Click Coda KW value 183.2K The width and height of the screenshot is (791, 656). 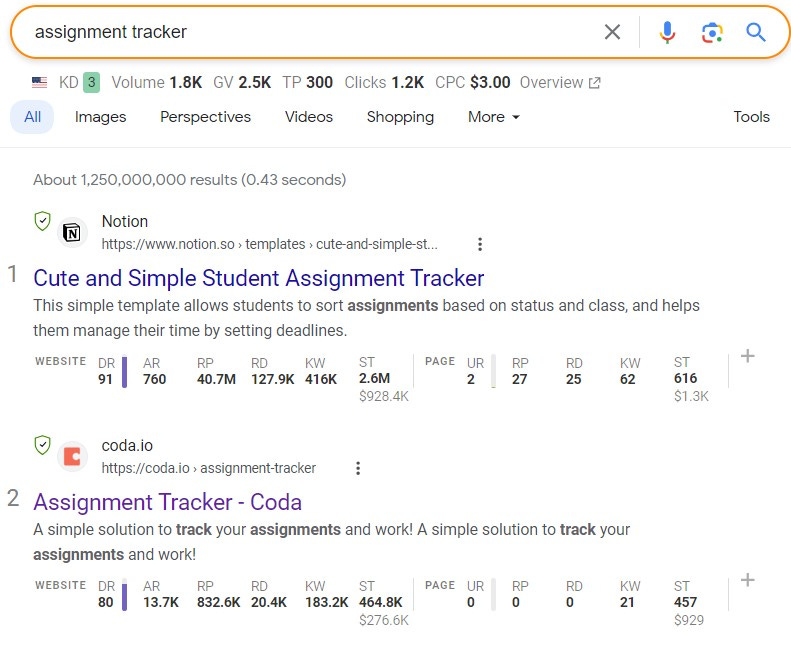point(326,602)
